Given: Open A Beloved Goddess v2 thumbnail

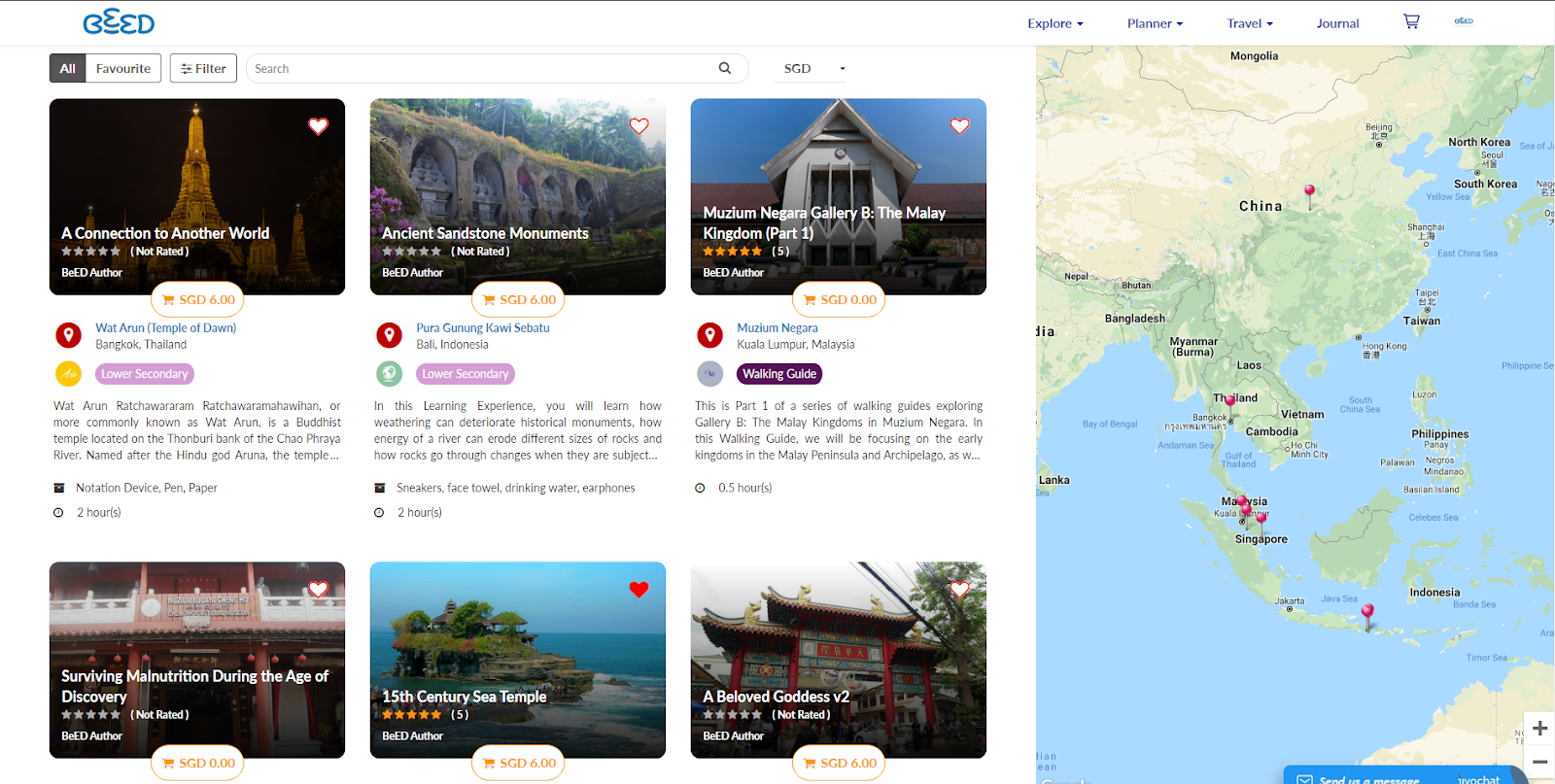Looking at the screenshot, I should pos(839,660).
